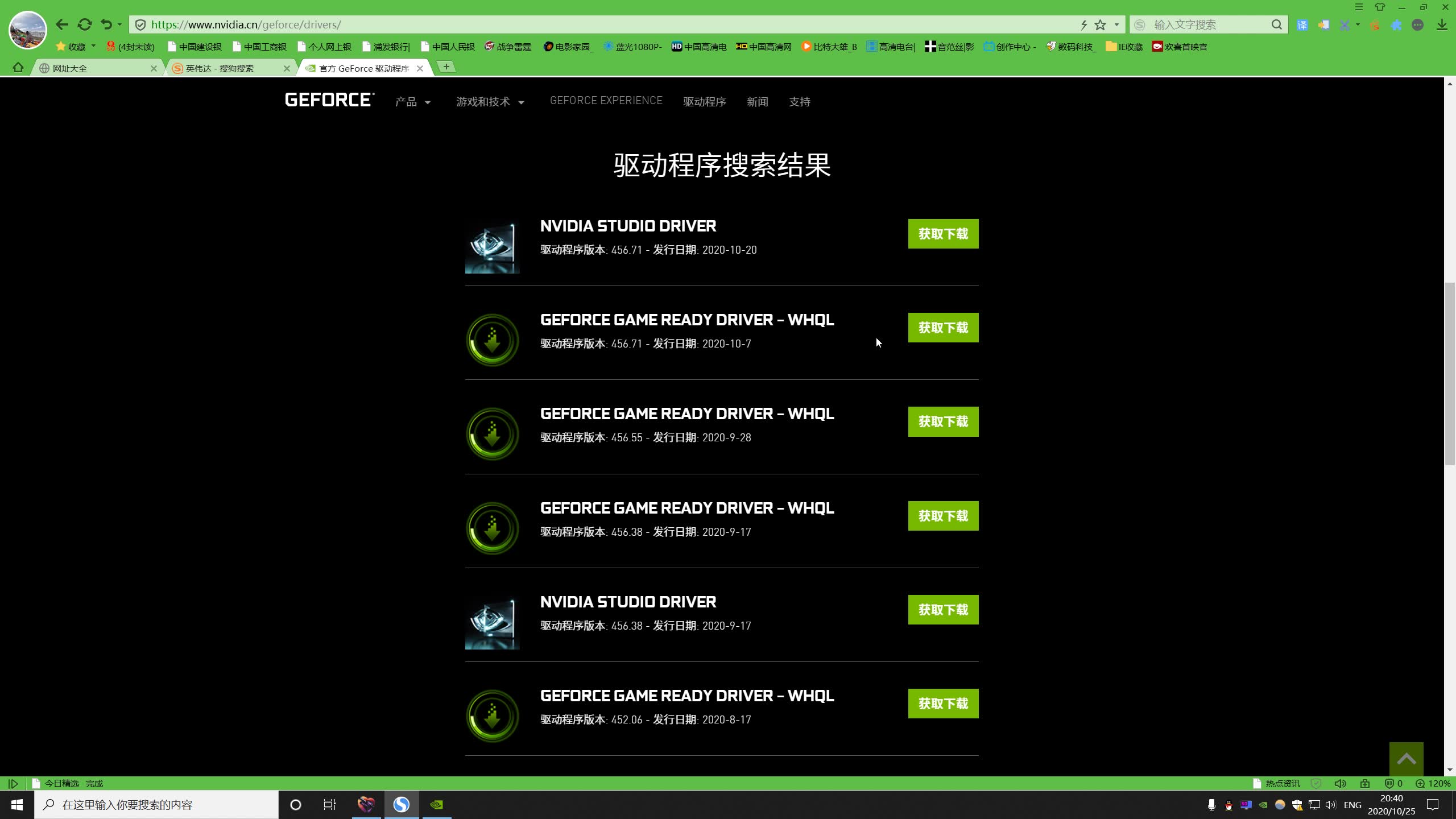Click the browser back arrow
The width and height of the screenshot is (1456, 819).
pos(63,24)
